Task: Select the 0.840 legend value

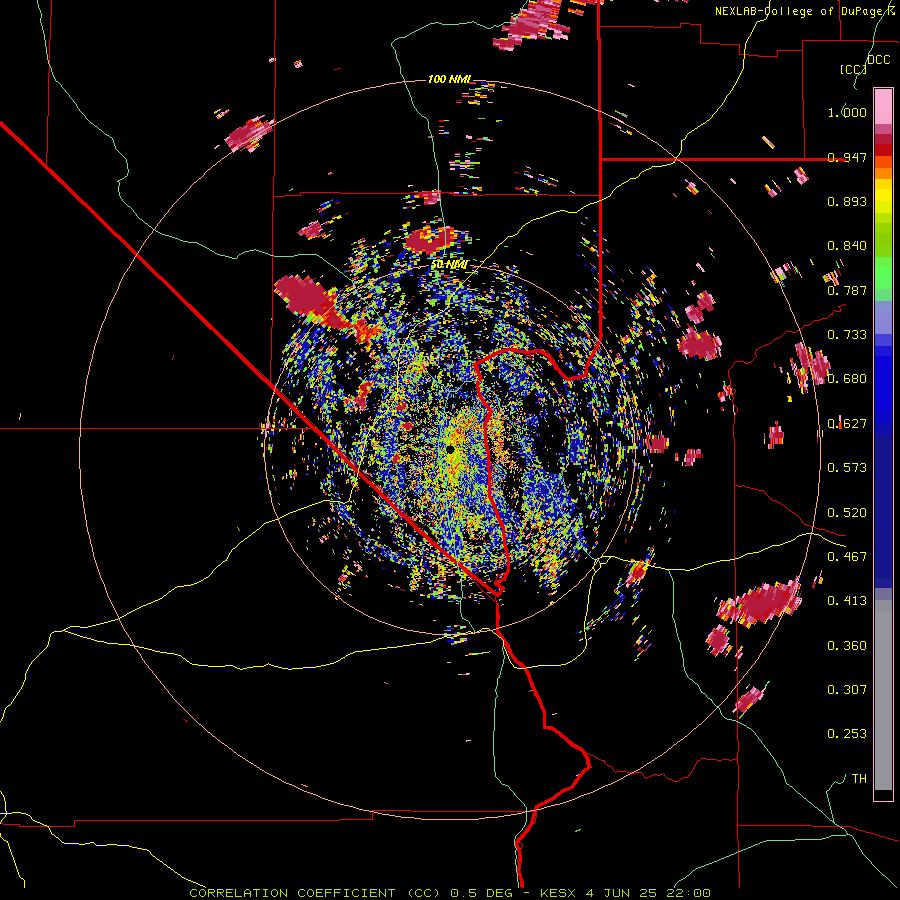Action: tap(847, 246)
